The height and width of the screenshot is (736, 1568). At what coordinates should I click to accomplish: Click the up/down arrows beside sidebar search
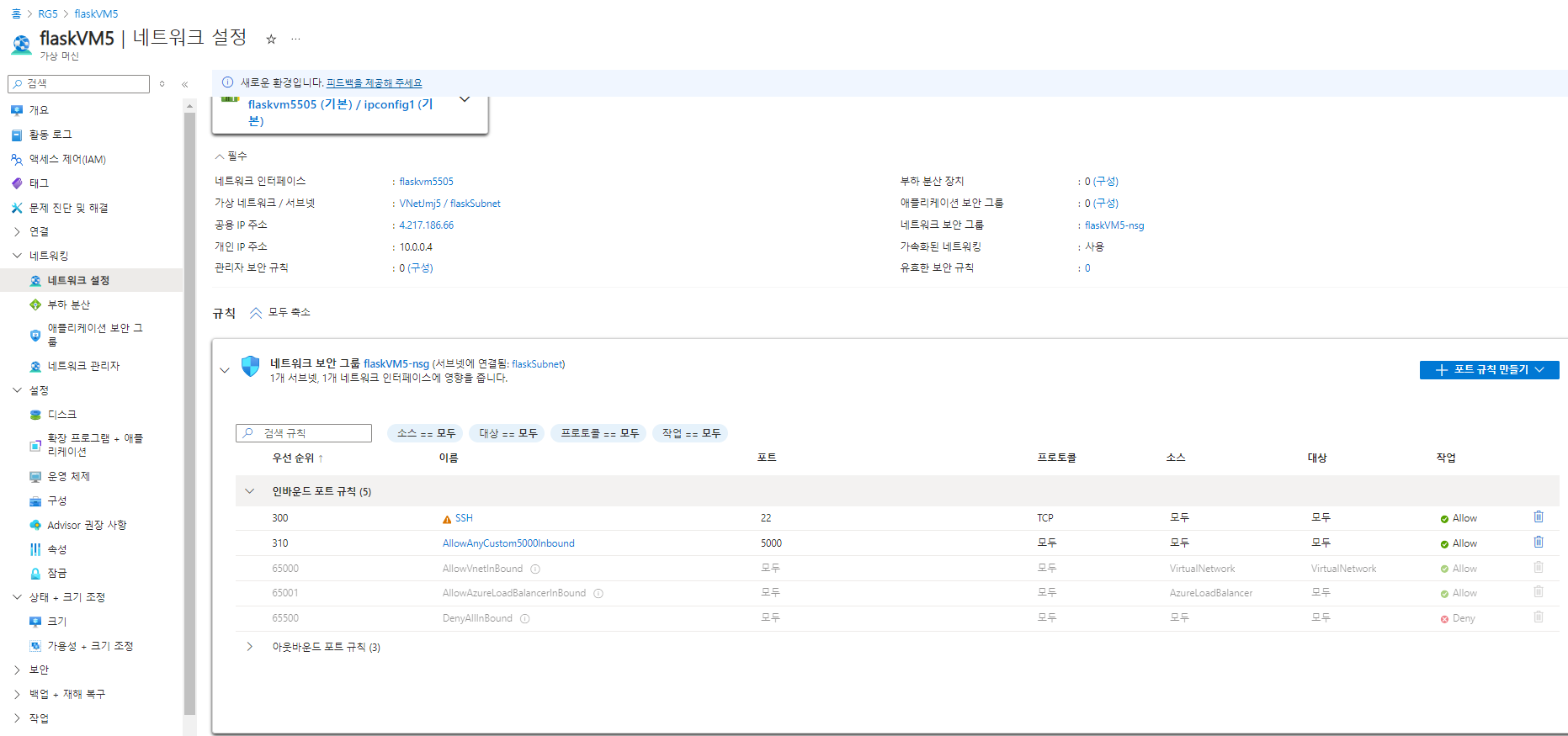(162, 84)
